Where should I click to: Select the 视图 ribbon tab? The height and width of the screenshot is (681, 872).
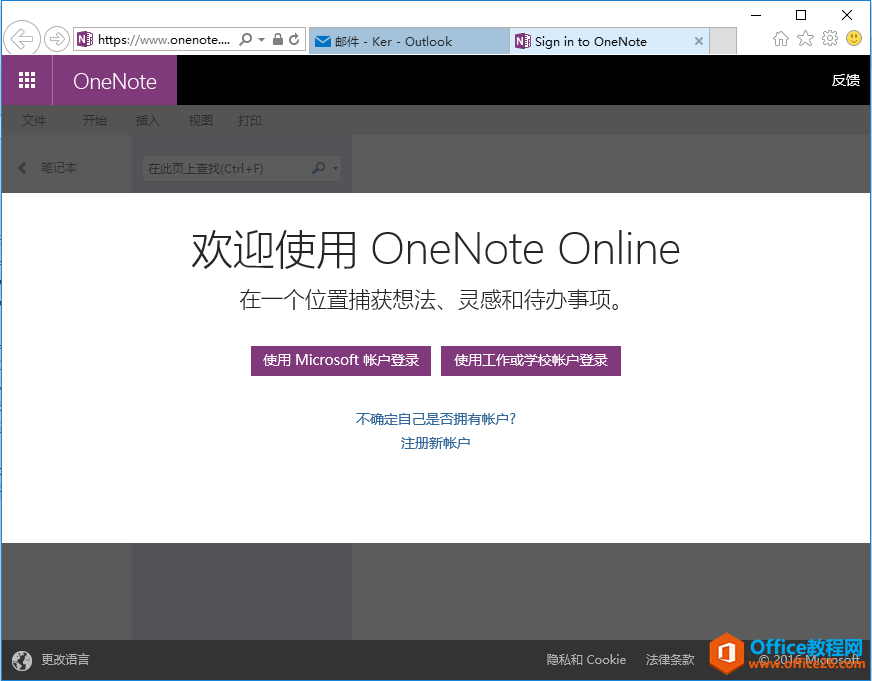[x=200, y=120]
